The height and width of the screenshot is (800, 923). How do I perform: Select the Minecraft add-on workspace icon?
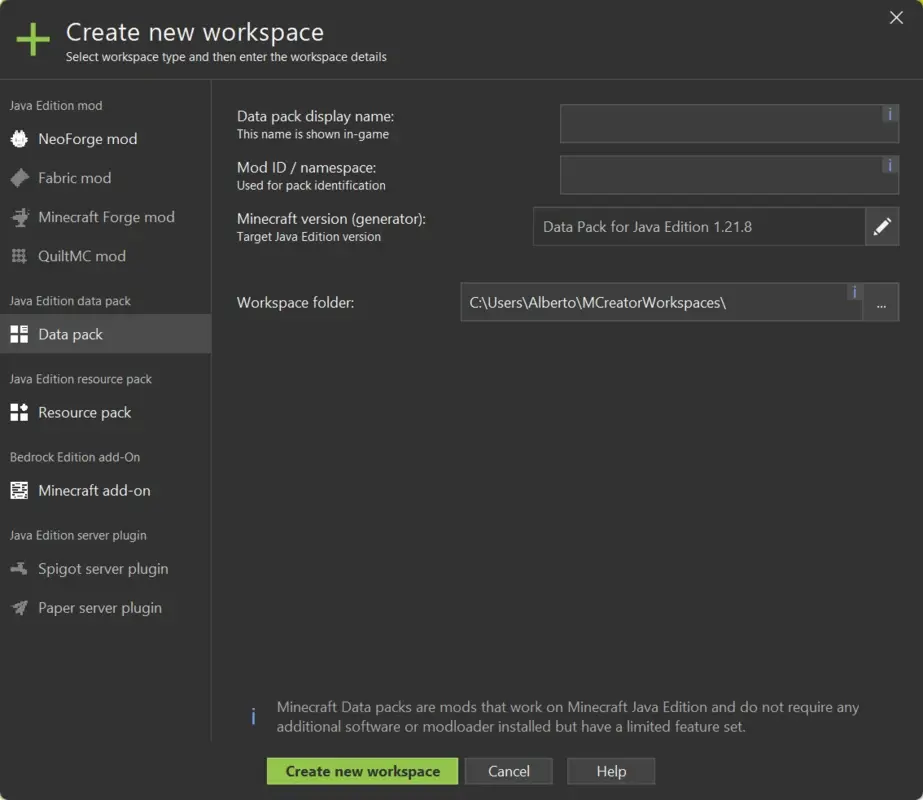(18, 490)
